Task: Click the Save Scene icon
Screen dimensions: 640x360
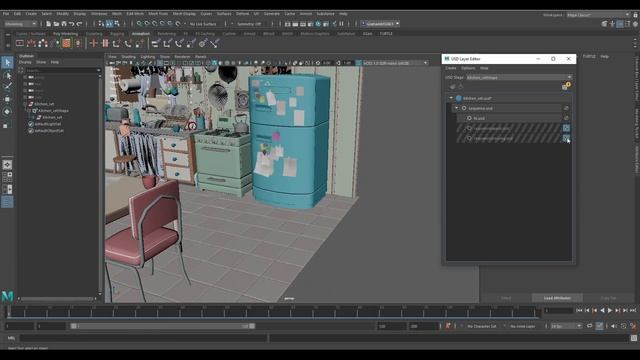Action: coord(64,24)
